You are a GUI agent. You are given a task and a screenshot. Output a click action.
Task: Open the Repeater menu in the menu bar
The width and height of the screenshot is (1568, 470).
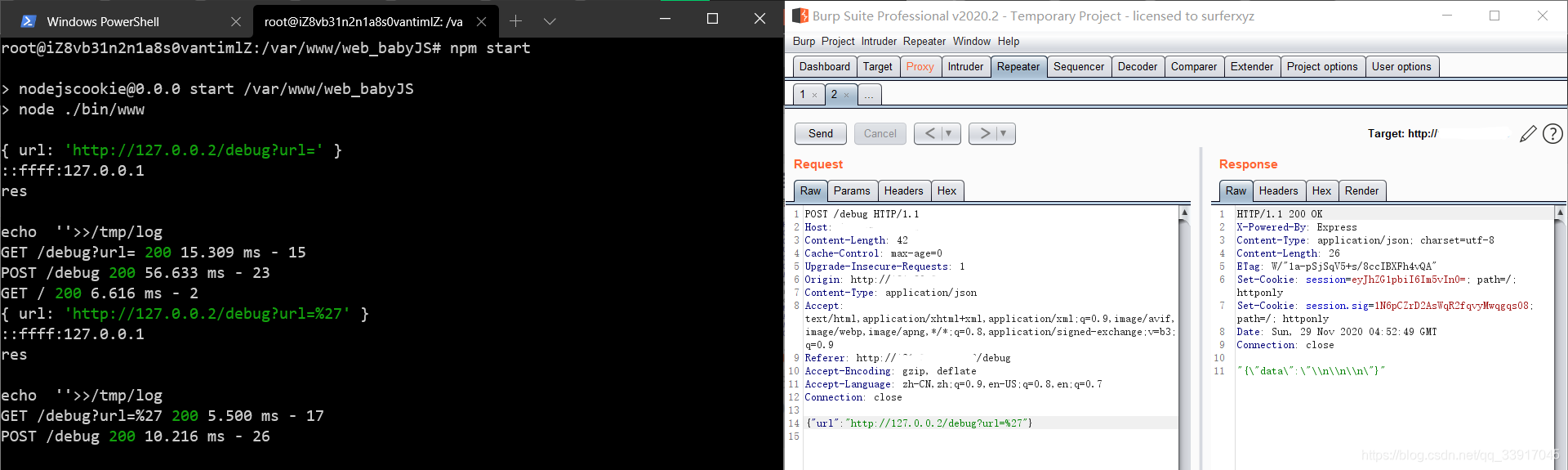click(x=924, y=41)
